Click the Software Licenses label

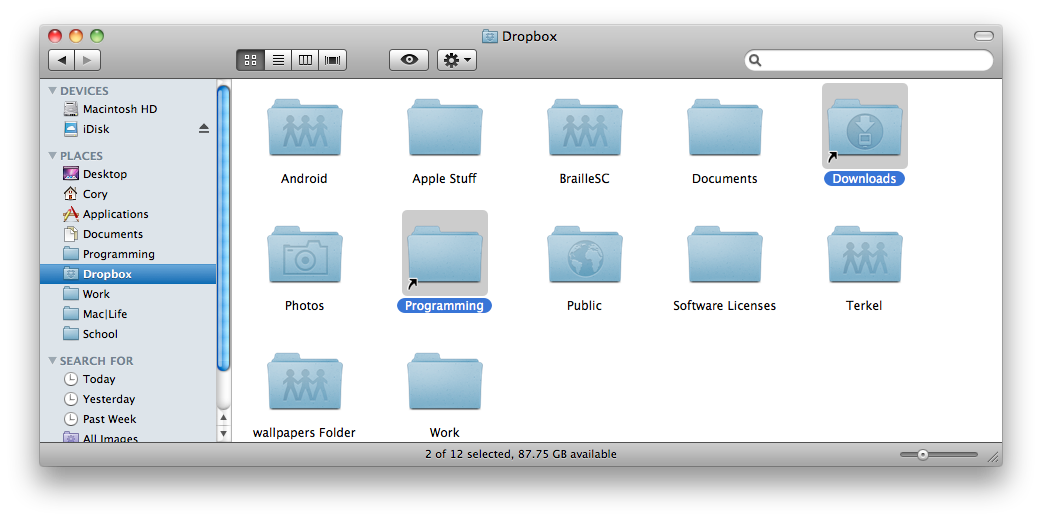[x=724, y=306]
